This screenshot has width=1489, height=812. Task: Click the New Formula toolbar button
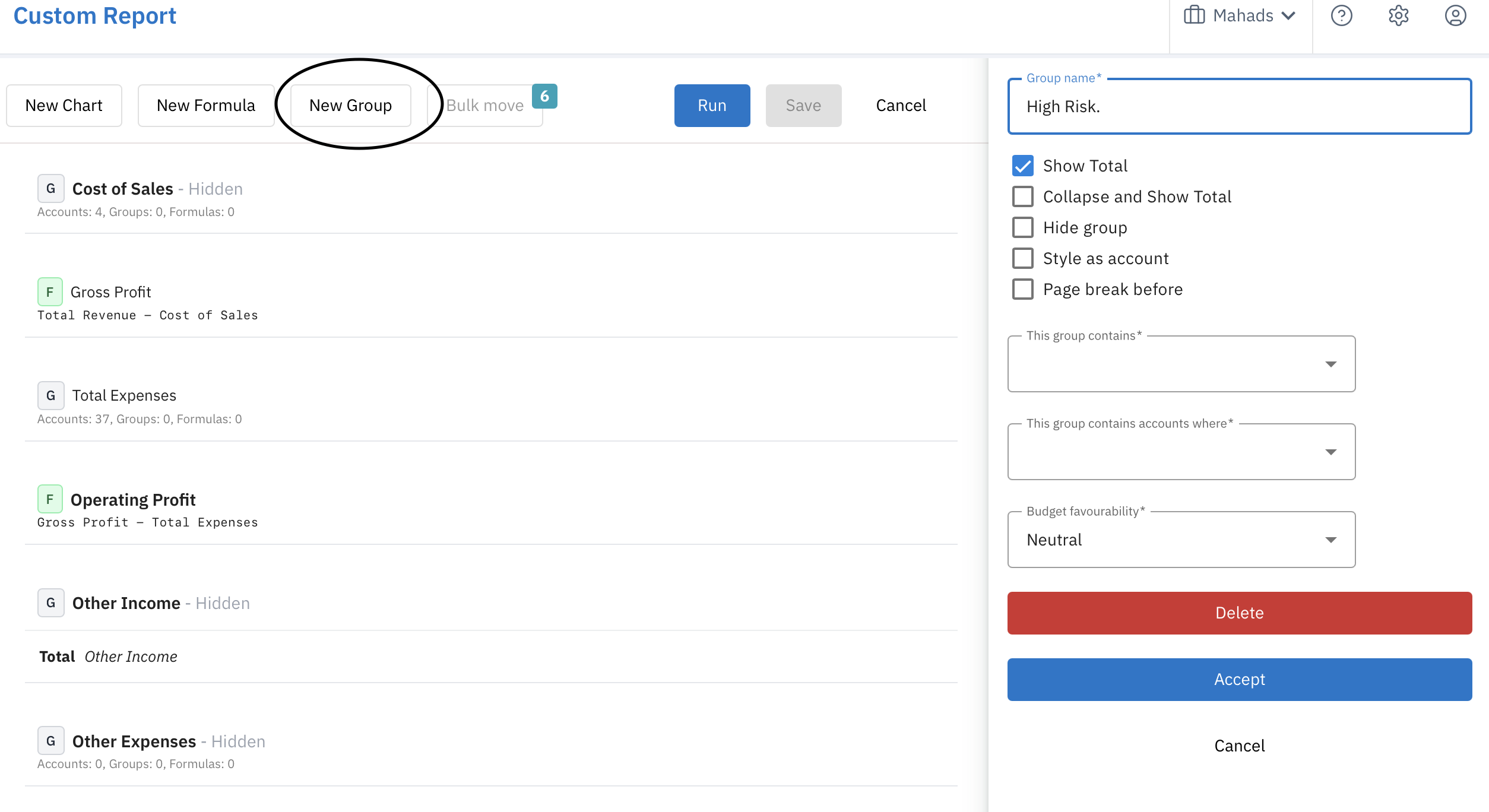(x=205, y=105)
